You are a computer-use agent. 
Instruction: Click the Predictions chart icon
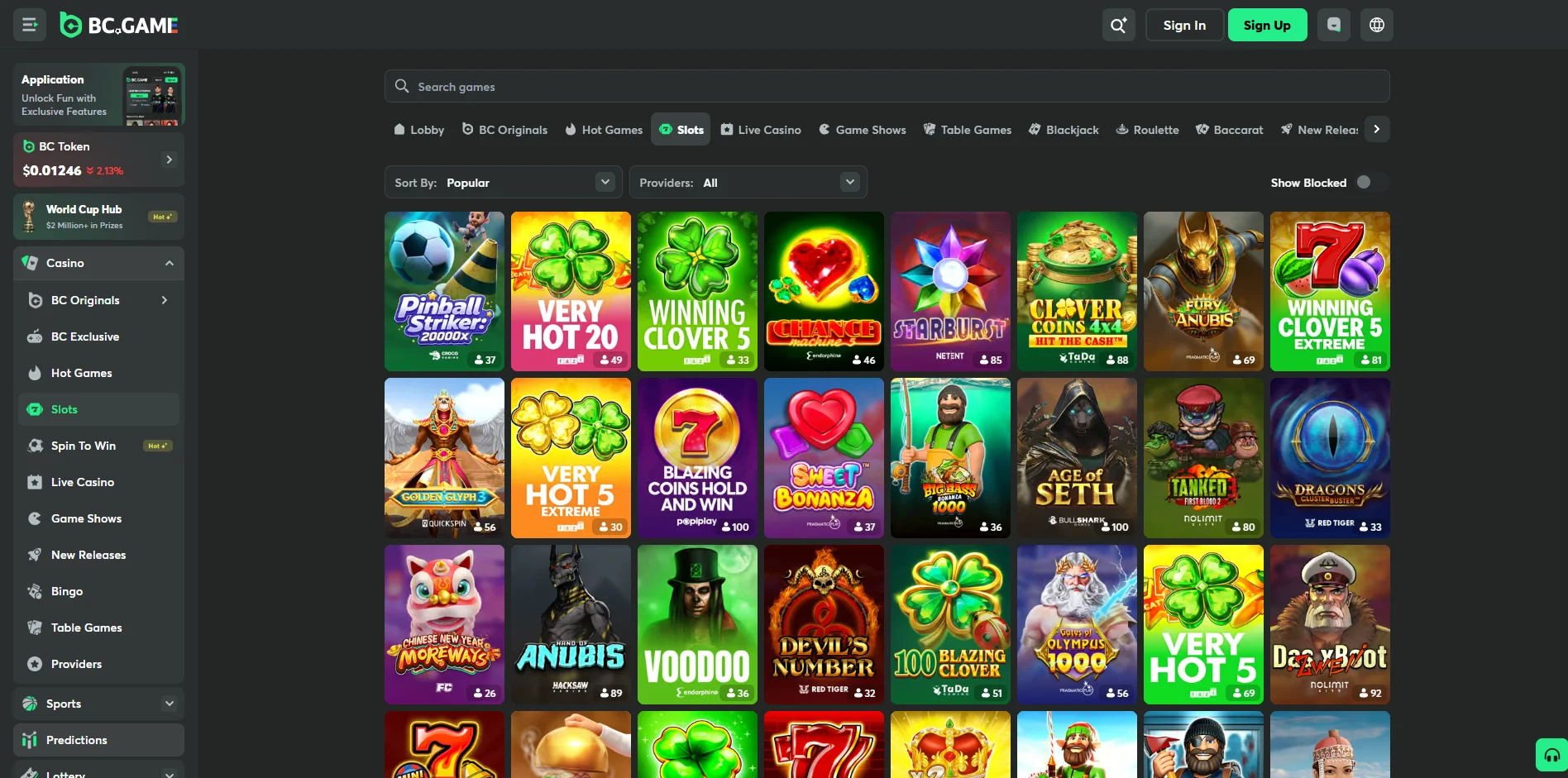[x=30, y=740]
